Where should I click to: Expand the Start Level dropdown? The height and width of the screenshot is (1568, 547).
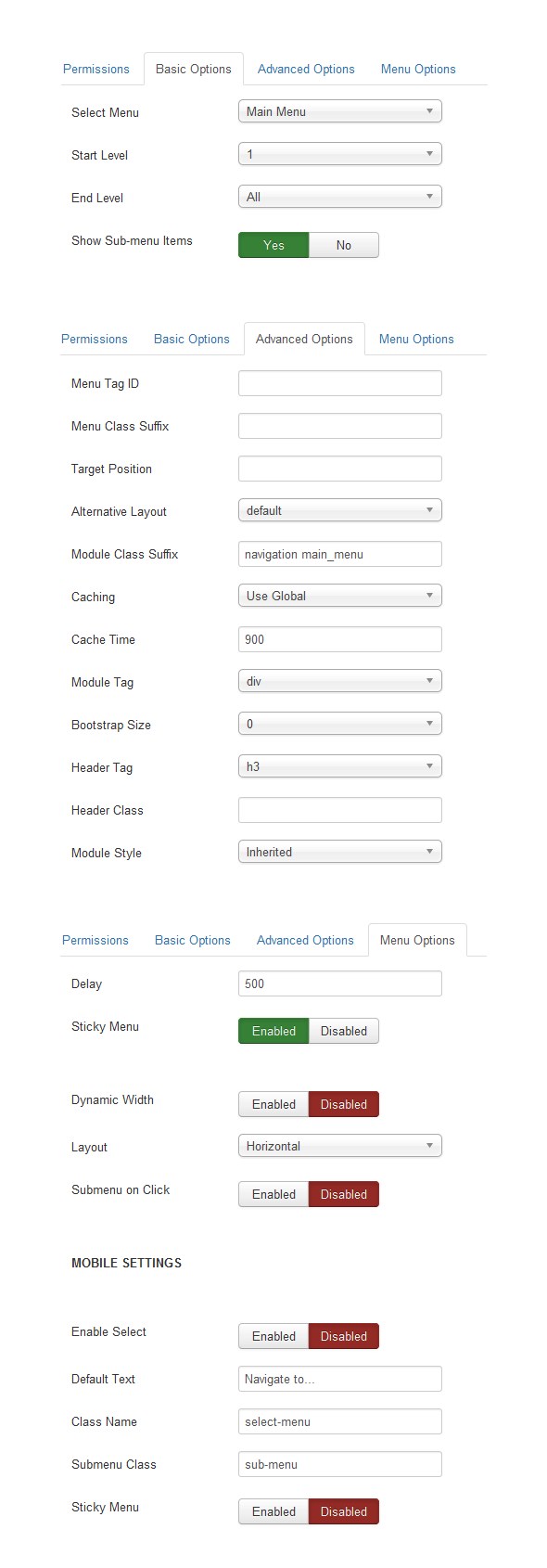(x=340, y=154)
